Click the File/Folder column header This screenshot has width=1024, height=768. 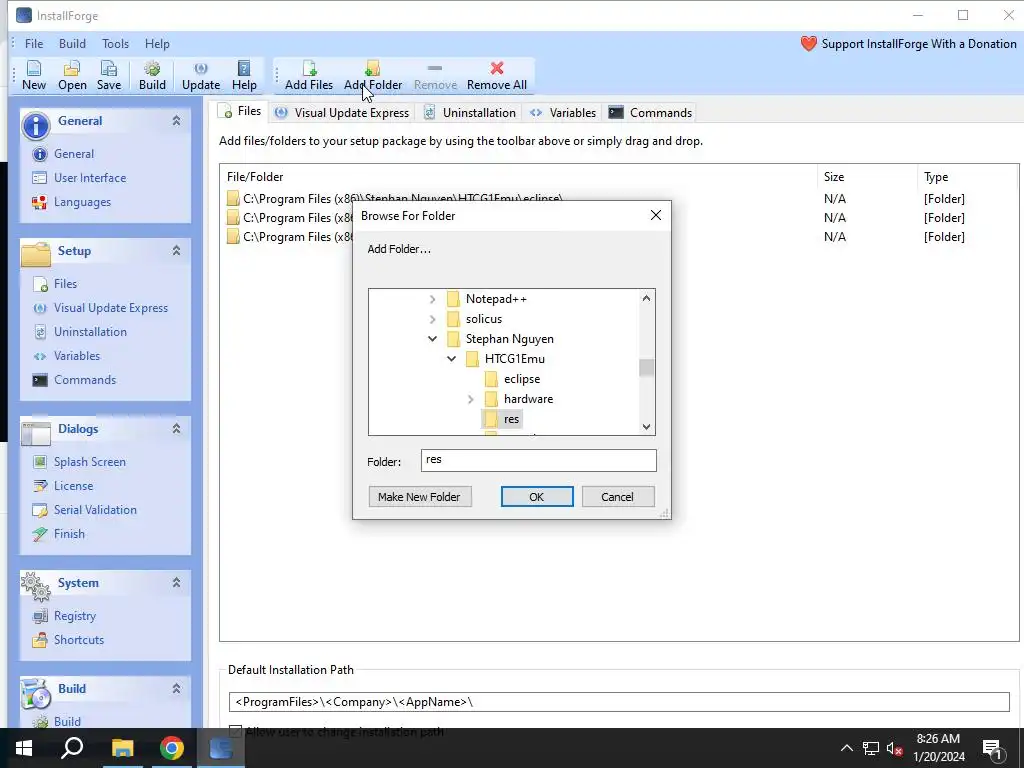255,177
